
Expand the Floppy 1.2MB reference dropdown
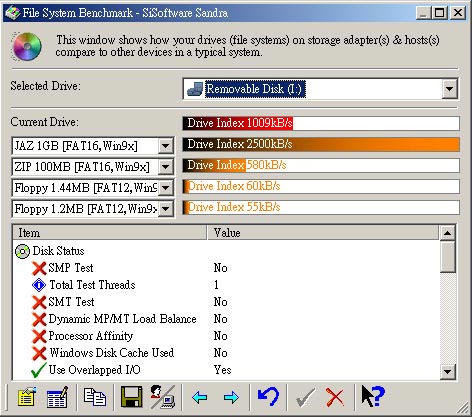pyautogui.click(x=165, y=209)
